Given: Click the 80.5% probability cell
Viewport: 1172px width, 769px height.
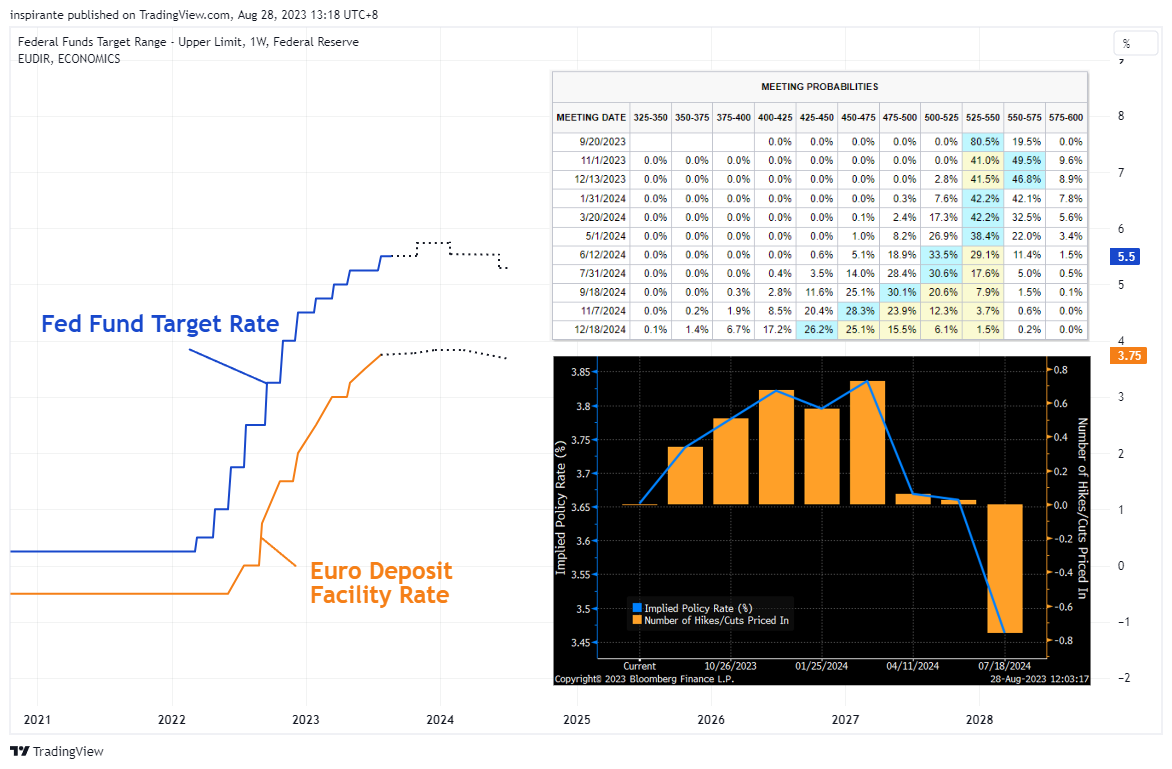Looking at the screenshot, I should click(984, 141).
